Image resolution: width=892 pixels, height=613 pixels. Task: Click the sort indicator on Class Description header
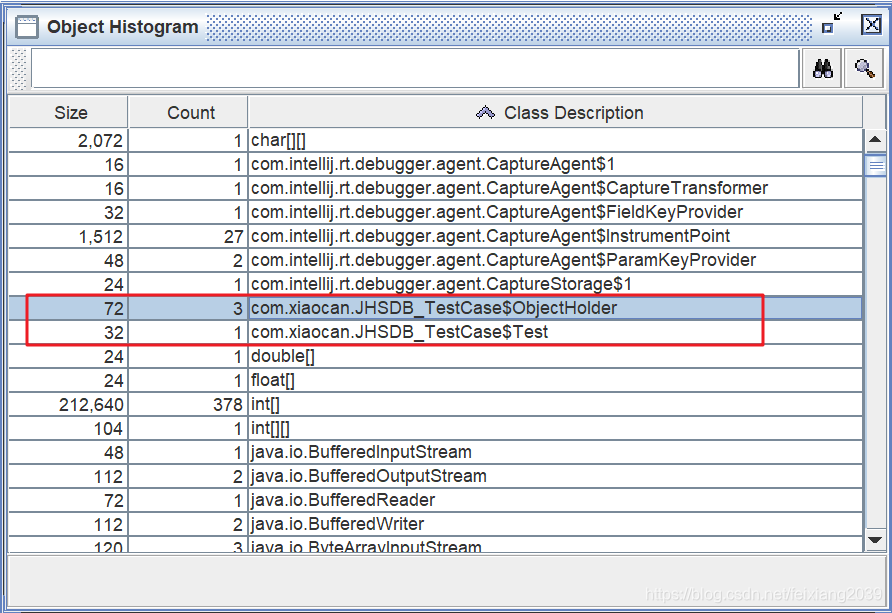[x=486, y=112]
